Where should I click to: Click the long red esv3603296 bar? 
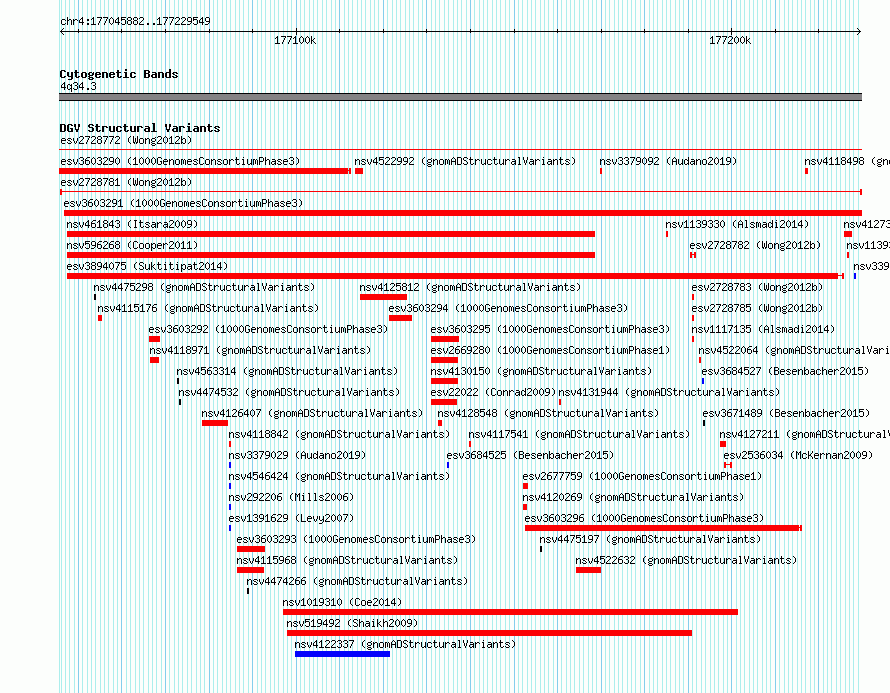pos(663,528)
